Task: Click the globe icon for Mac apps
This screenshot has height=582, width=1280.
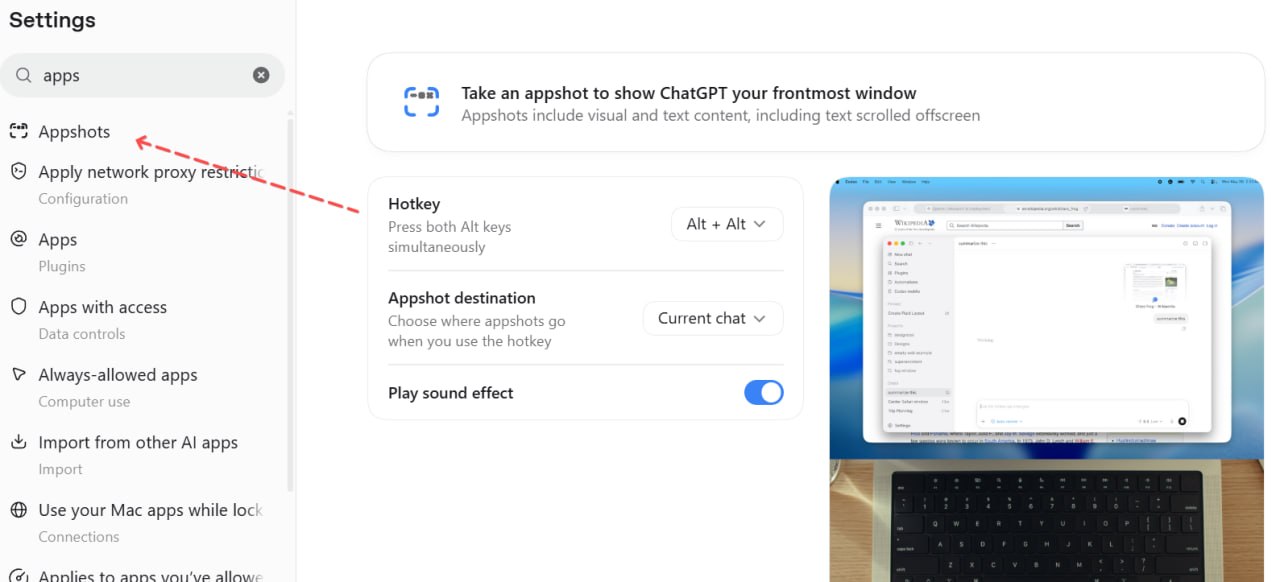Action: pos(18,509)
